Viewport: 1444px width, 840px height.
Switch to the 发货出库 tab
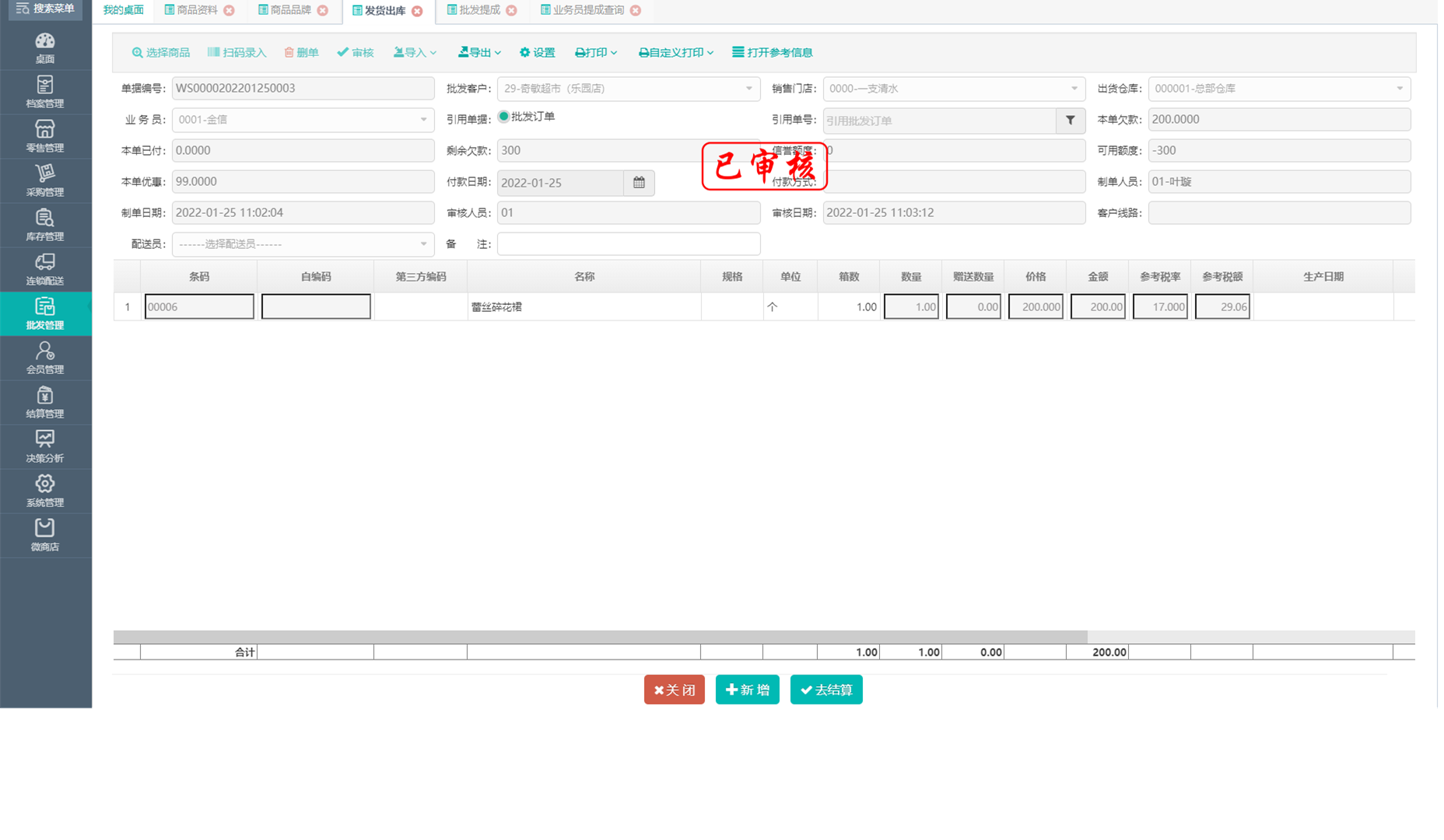tap(380, 10)
